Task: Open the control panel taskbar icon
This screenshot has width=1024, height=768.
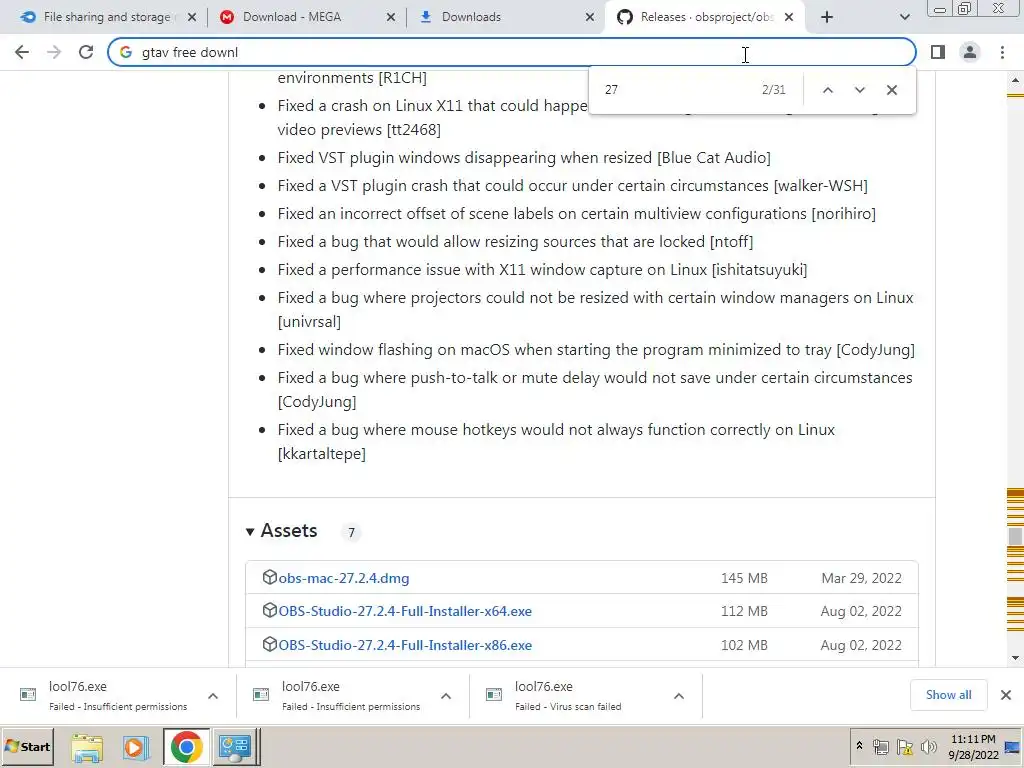Action: click(x=235, y=747)
